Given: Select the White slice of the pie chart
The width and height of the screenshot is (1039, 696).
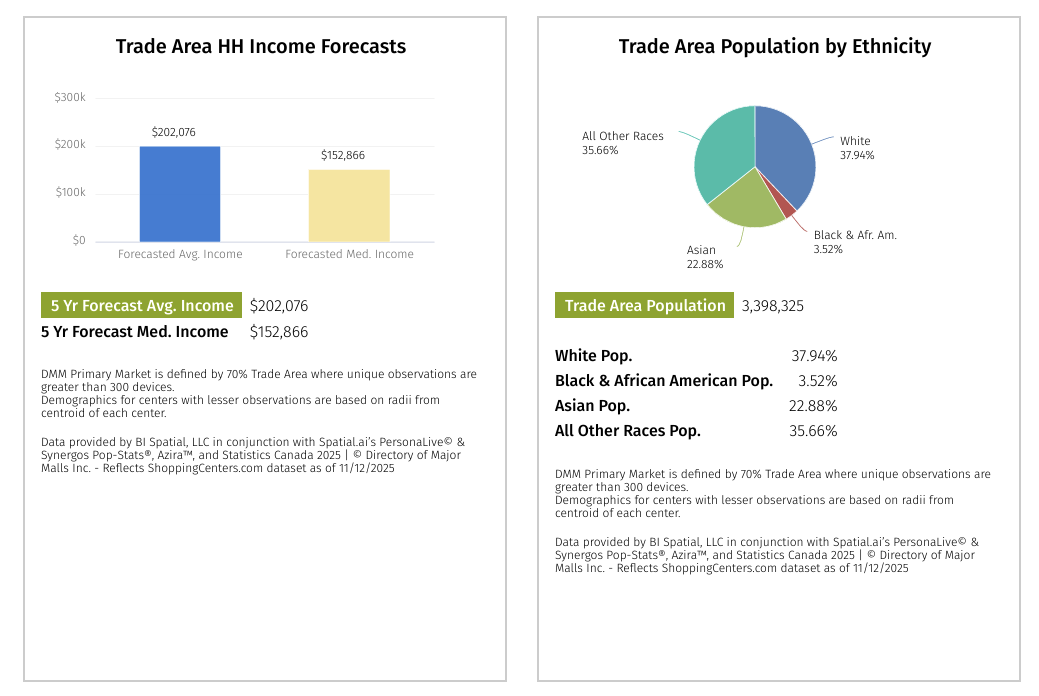Looking at the screenshot, I should click(785, 160).
